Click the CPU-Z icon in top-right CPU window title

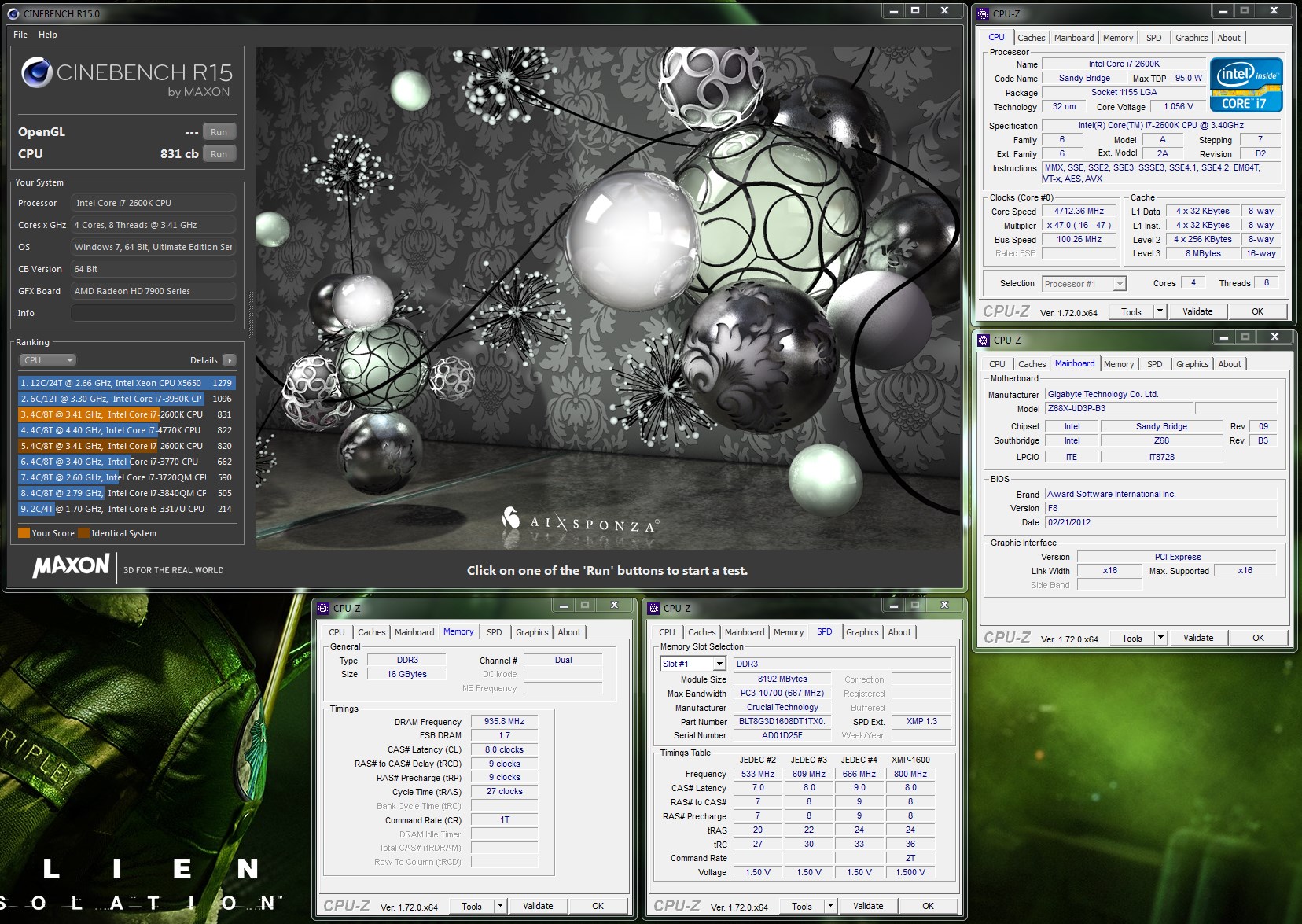[x=984, y=13]
